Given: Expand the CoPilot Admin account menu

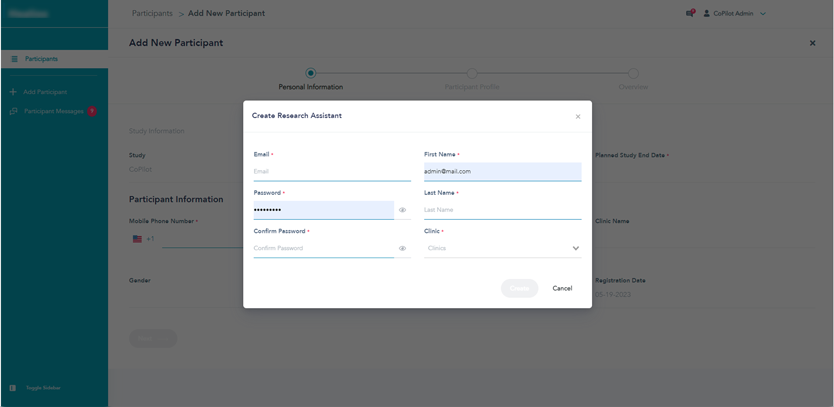Looking at the screenshot, I should coord(763,14).
